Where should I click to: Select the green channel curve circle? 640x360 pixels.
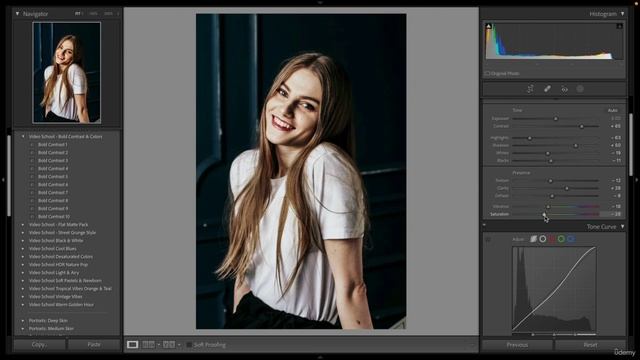(x=561, y=239)
